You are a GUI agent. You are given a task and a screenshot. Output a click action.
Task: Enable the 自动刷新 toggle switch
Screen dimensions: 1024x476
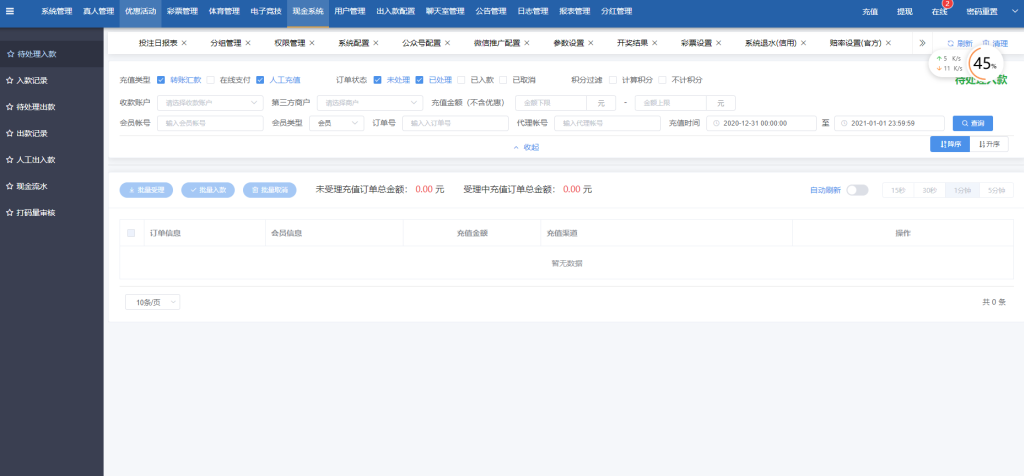pyautogui.click(x=857, y=190)
